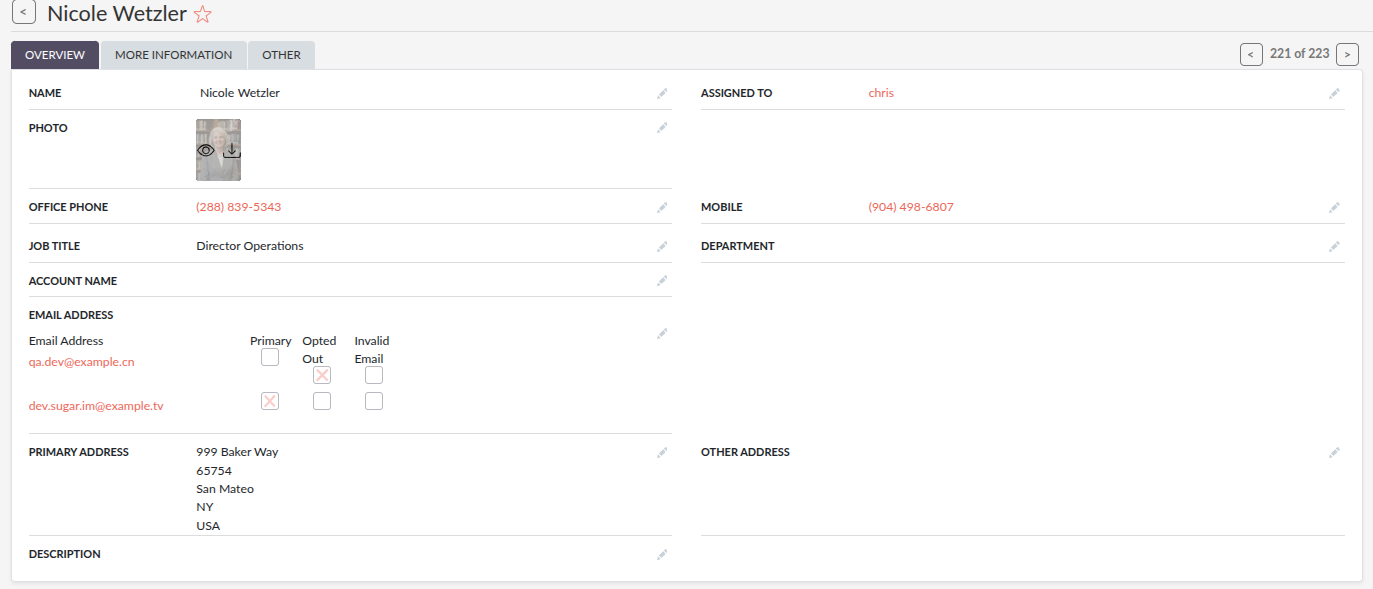Click the contact photo thumbnail
The image size is (1373, 589).
pyautogui.click(x=218, y=150)
